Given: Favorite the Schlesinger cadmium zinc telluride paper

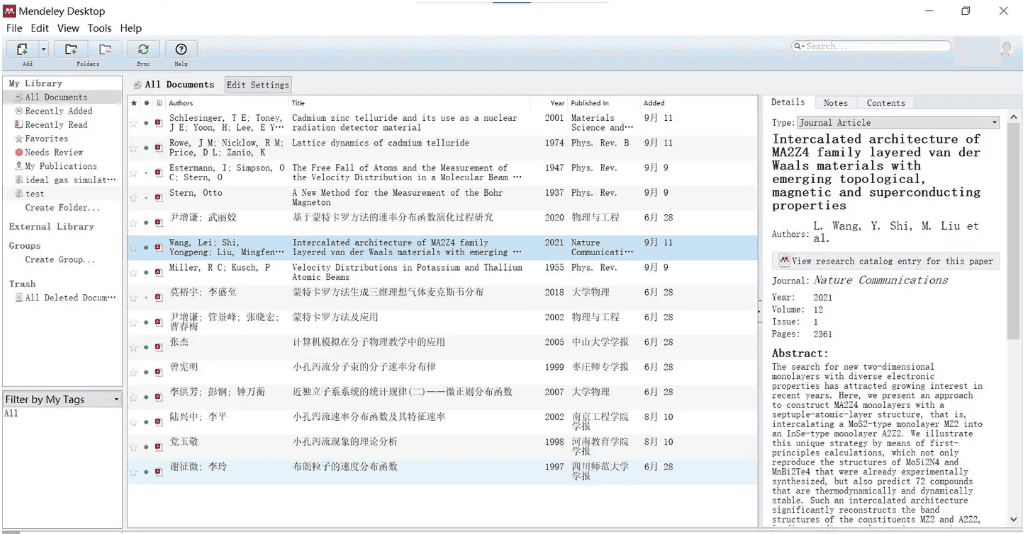Looking at the screenshot, I should 134,123.
